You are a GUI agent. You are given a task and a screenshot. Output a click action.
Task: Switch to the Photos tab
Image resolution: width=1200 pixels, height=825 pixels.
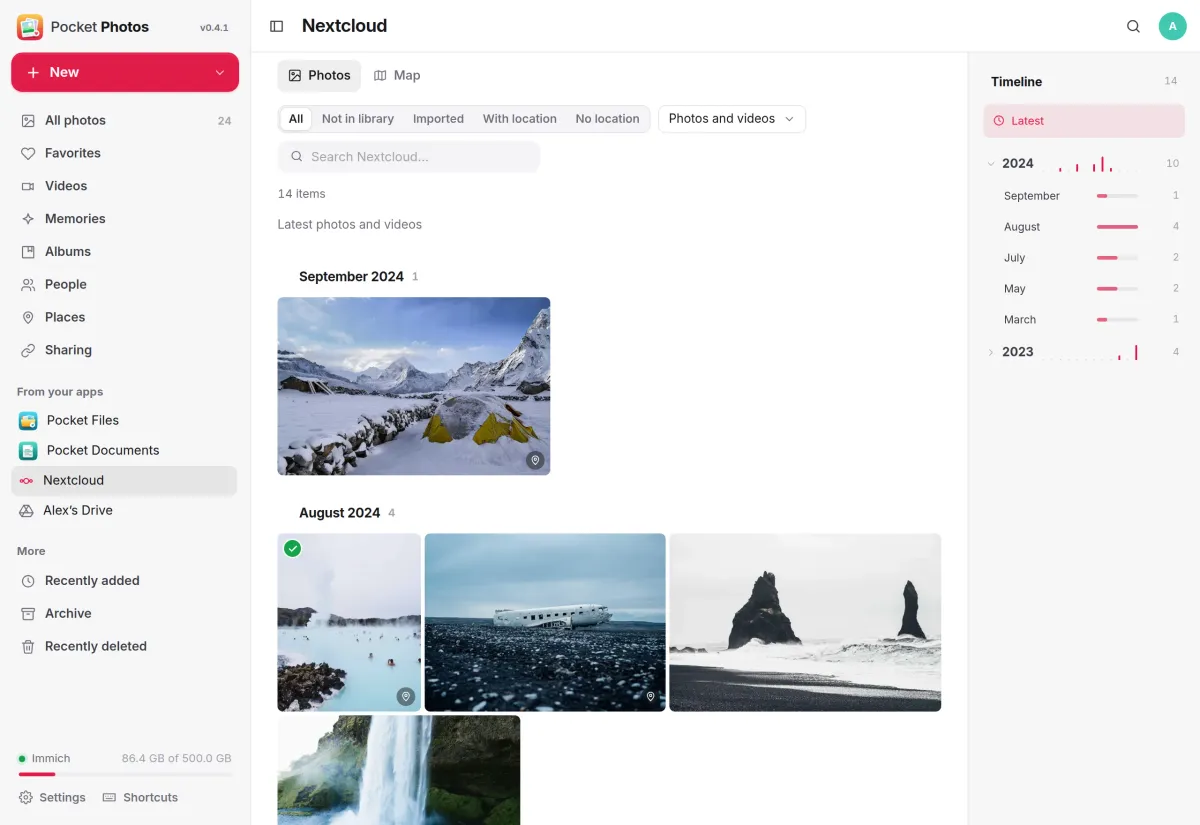pos(319,76)
